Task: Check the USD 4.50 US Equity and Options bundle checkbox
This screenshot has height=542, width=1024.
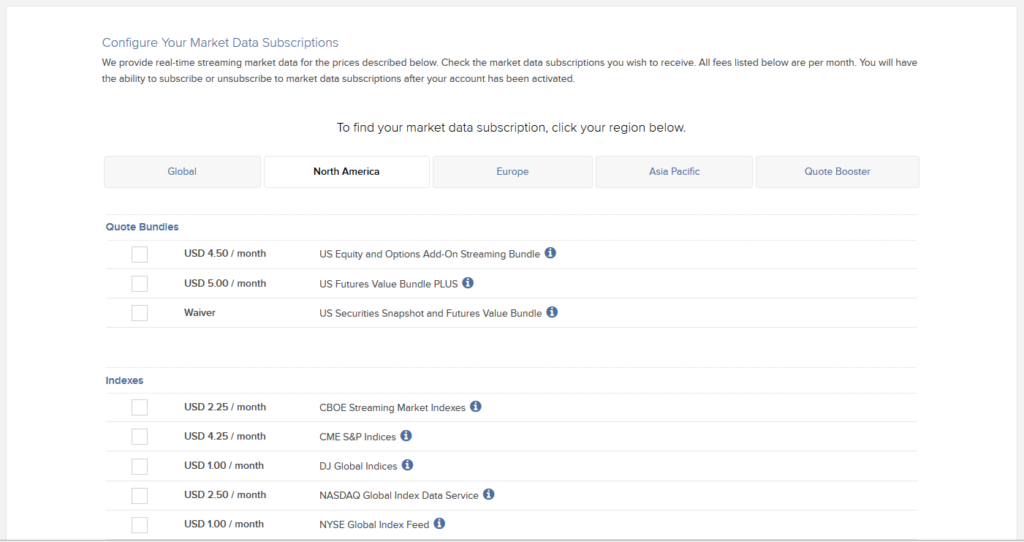Action: click(139, 254)
